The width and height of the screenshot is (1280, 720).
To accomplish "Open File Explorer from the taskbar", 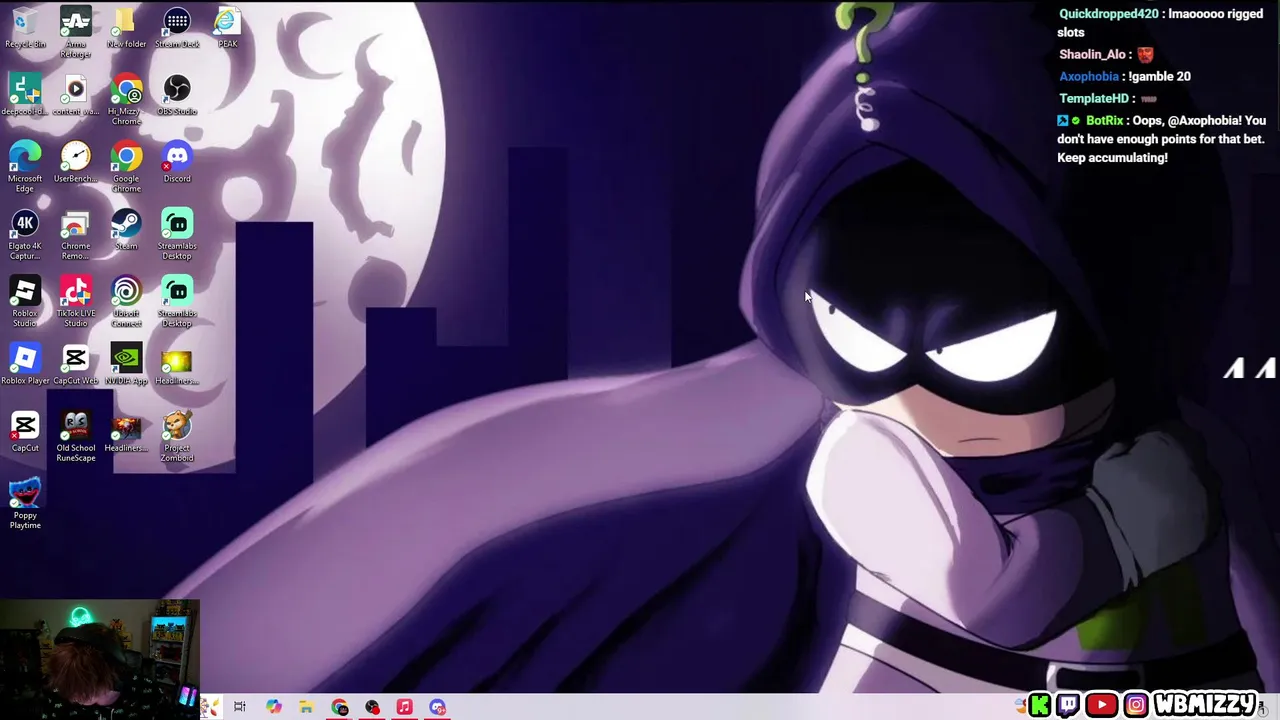I will [x=306, y=707].
